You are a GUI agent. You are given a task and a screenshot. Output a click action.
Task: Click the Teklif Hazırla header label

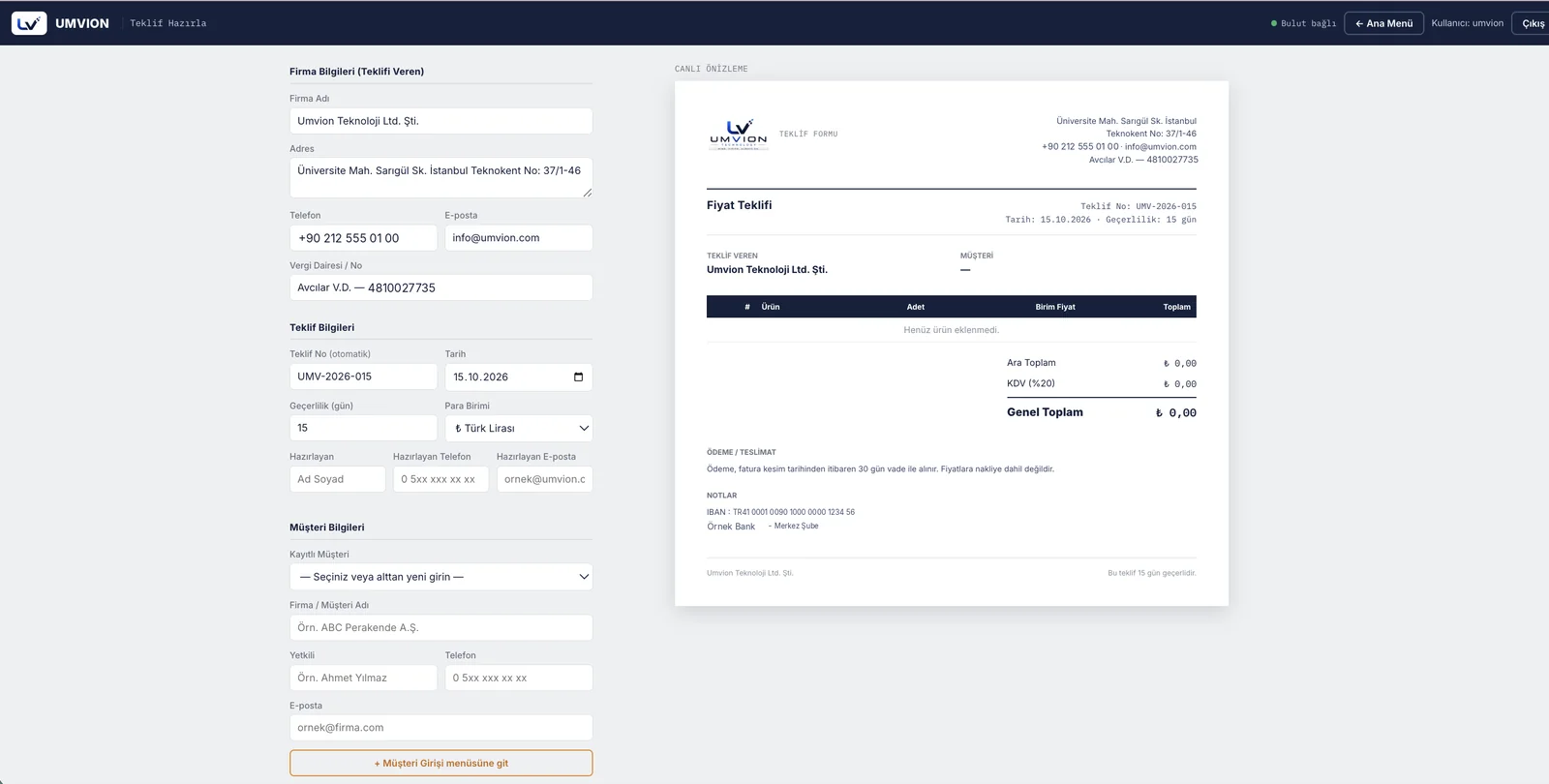pos(168,23)
